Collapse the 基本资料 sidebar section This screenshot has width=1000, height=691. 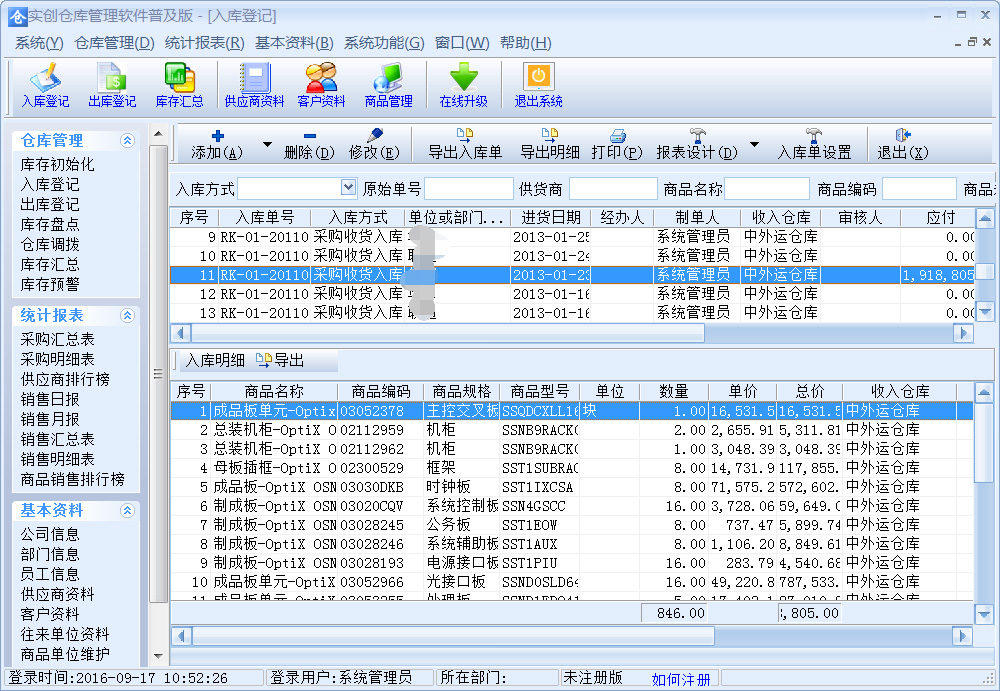point(128,510)
